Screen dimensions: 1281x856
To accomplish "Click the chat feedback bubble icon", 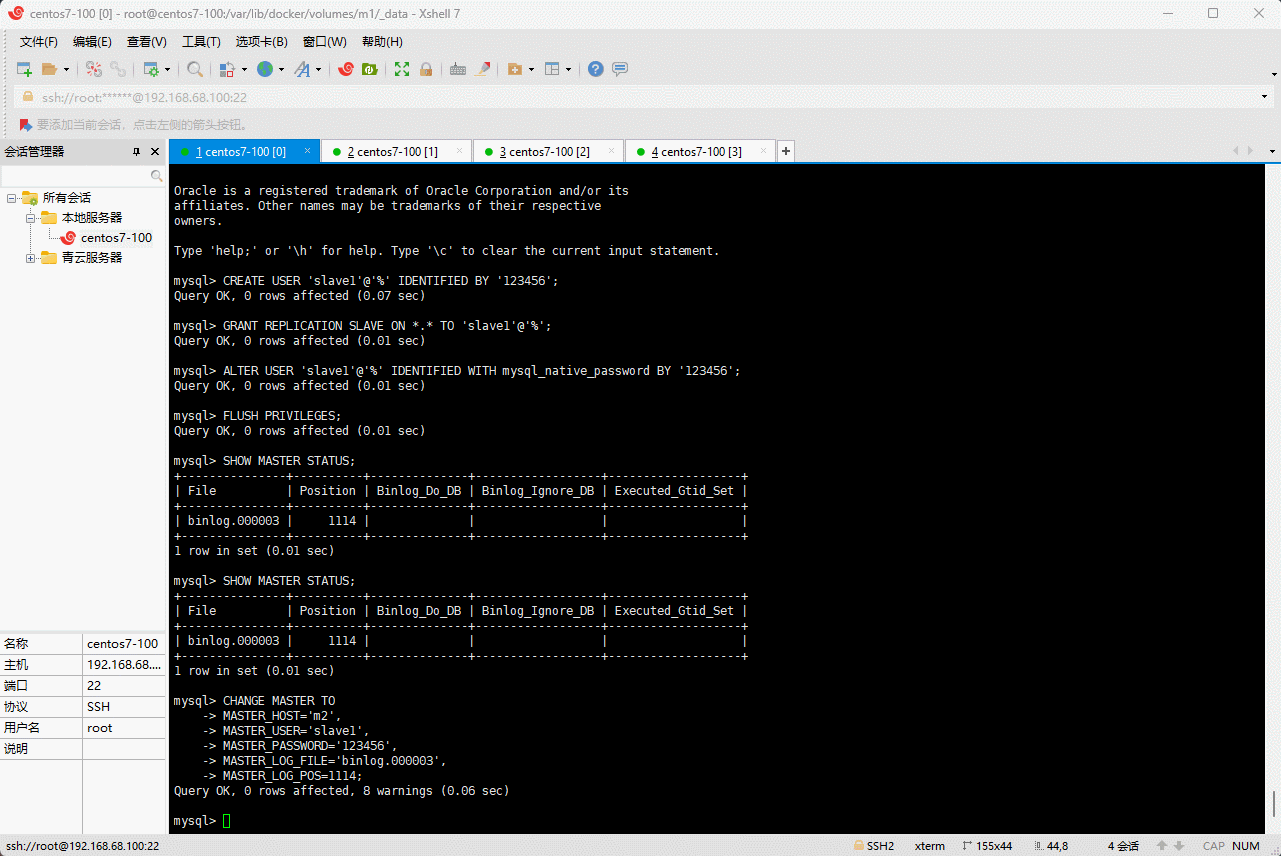I will (620, 69).
